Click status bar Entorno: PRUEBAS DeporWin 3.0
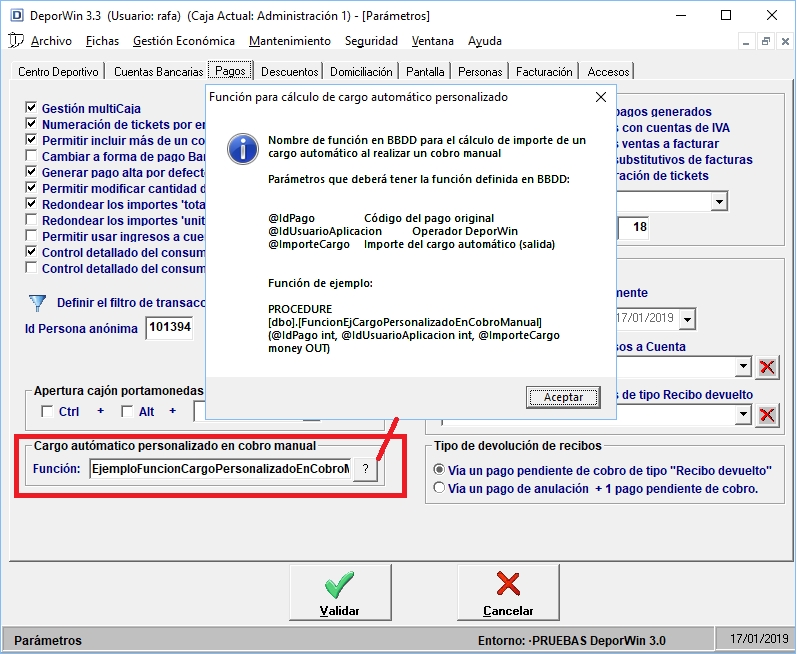Image resolution: width=797 pixels, height=654 pixels. 571,640
